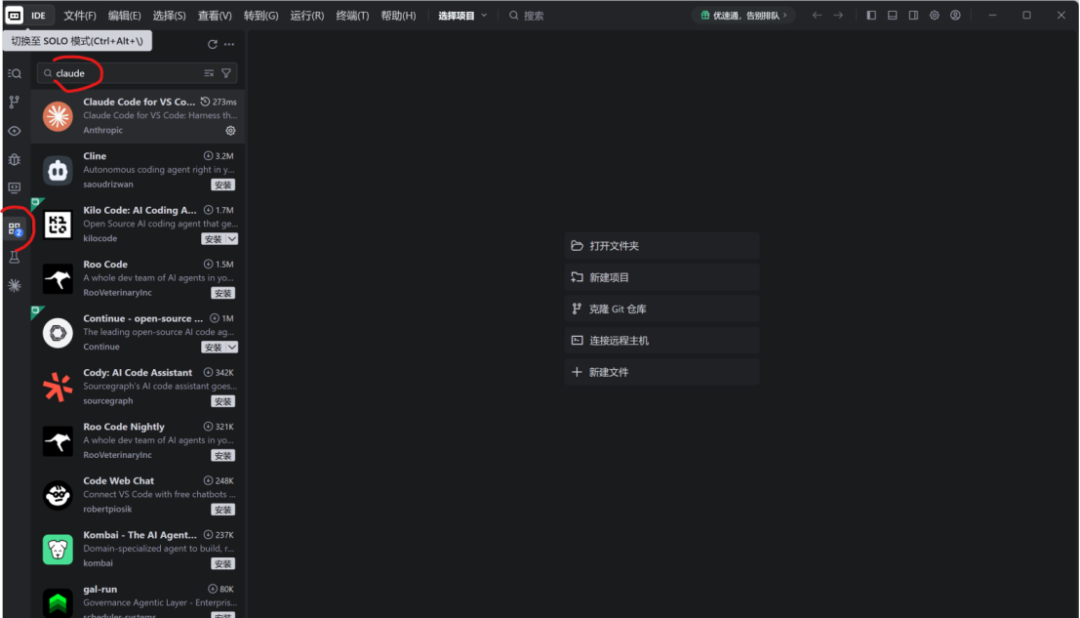The height and width of the screenshot is (618, 1080).
Task: Open the Kombai extension green logo
Action: (58, 550)
